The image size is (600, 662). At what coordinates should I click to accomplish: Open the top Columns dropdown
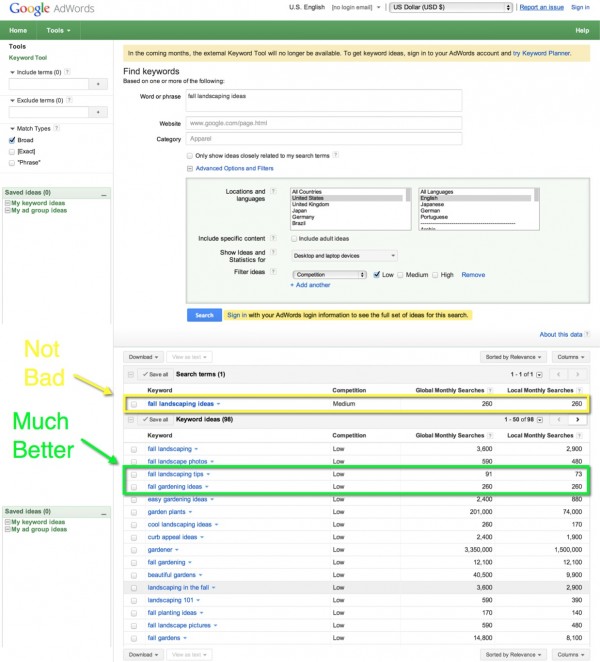[x=571, y=357]
